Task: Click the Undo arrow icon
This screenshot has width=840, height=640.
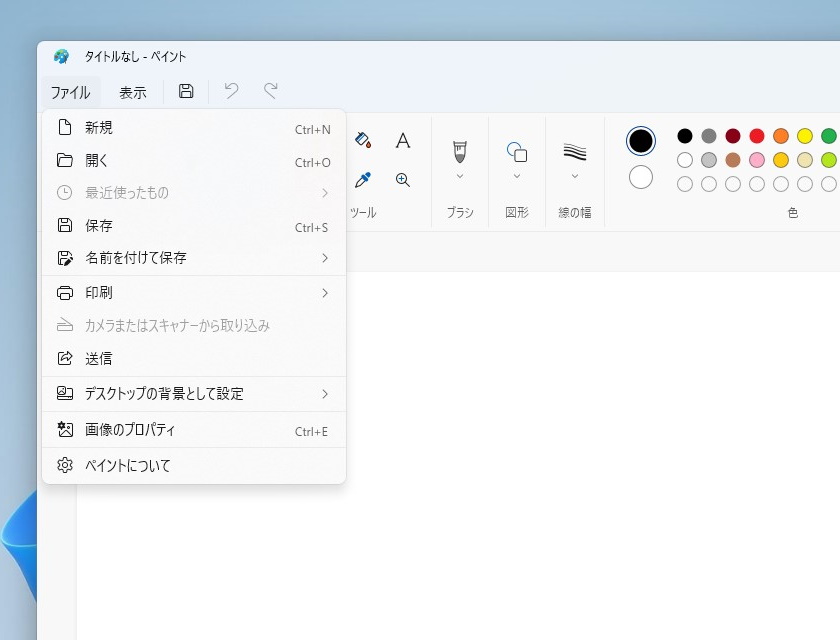Action: (x=230, y=91)
